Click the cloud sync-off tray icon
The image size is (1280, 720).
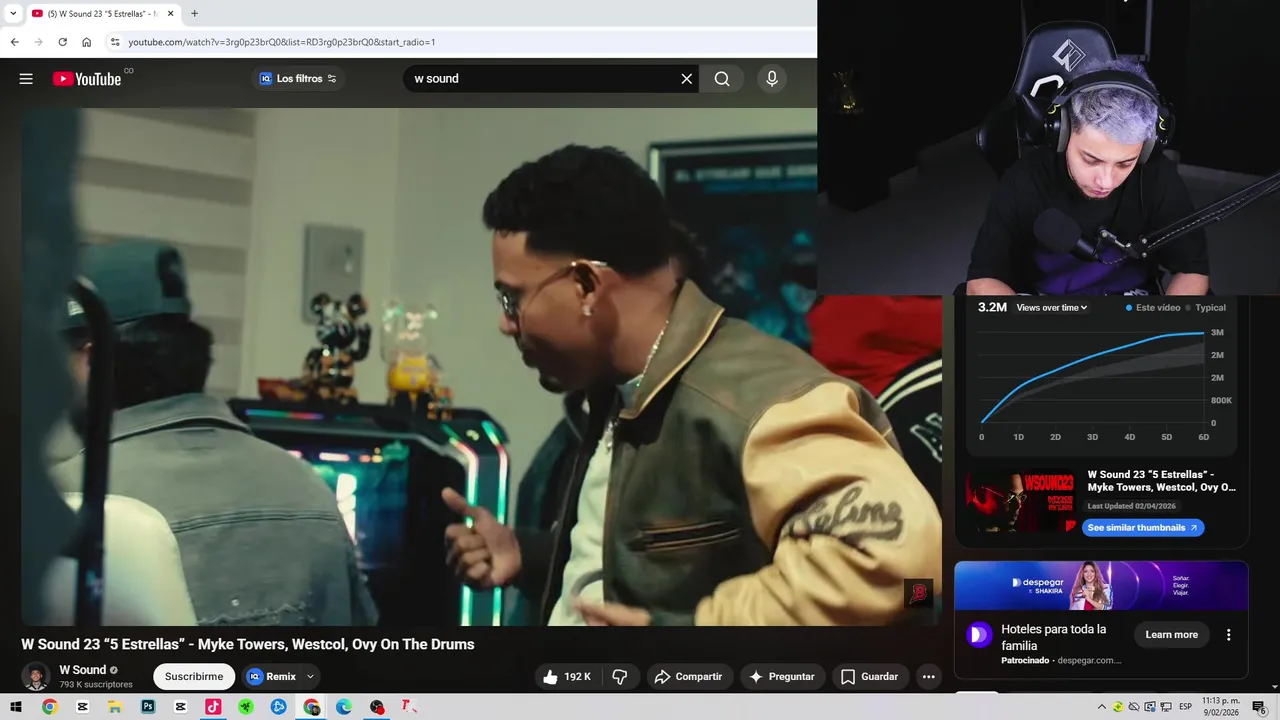[x=1134, y=707]
